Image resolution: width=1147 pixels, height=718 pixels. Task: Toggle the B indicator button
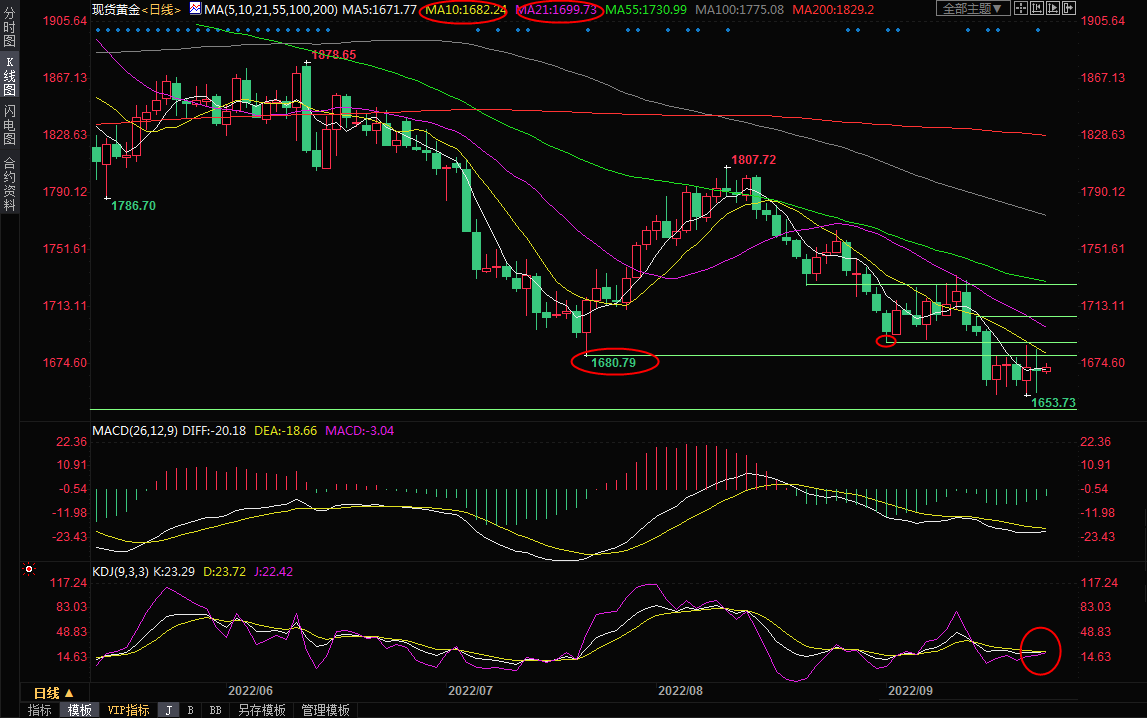pos(191,710)
